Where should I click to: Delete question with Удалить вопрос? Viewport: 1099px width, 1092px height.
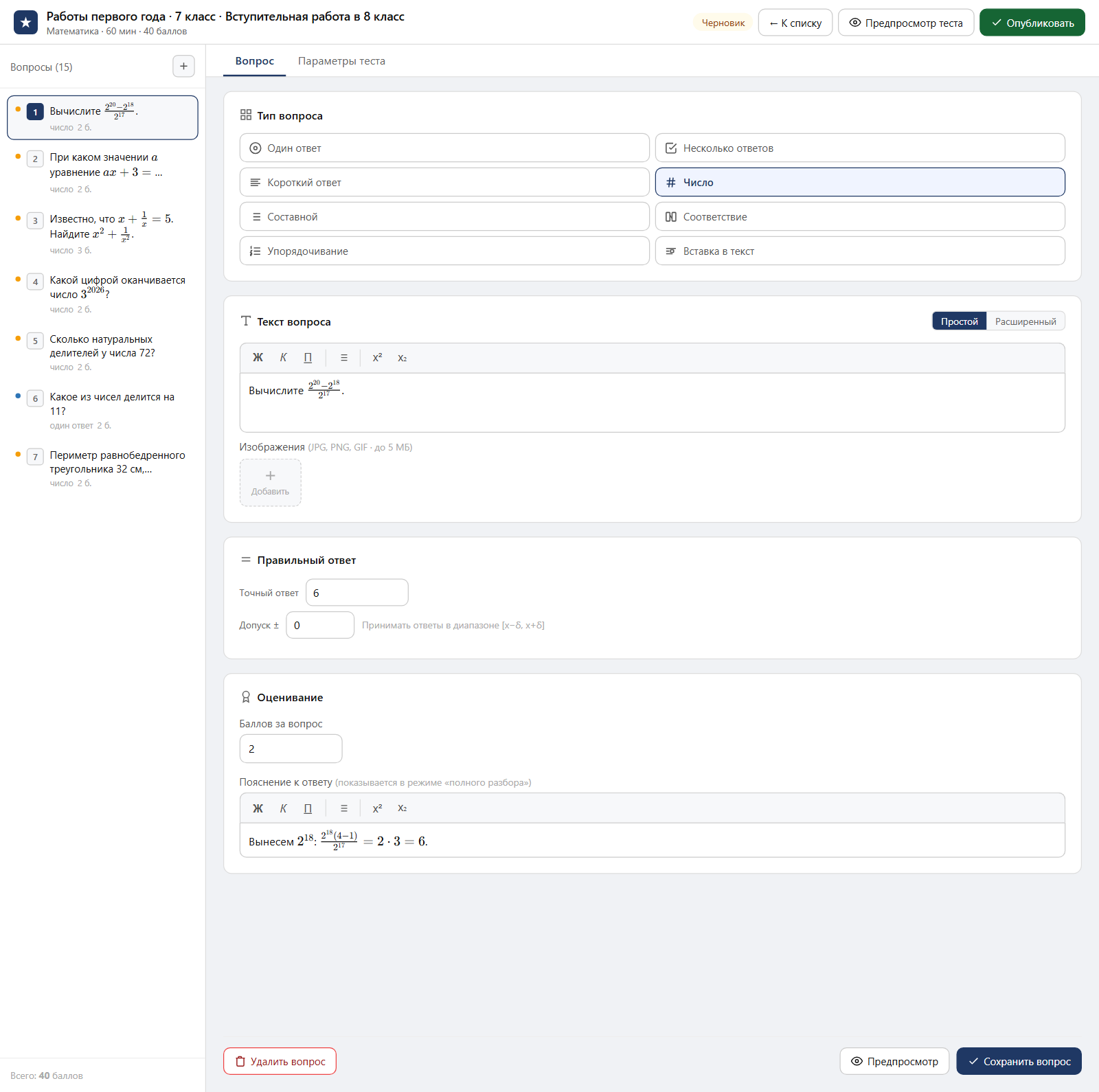[280, 1061]
